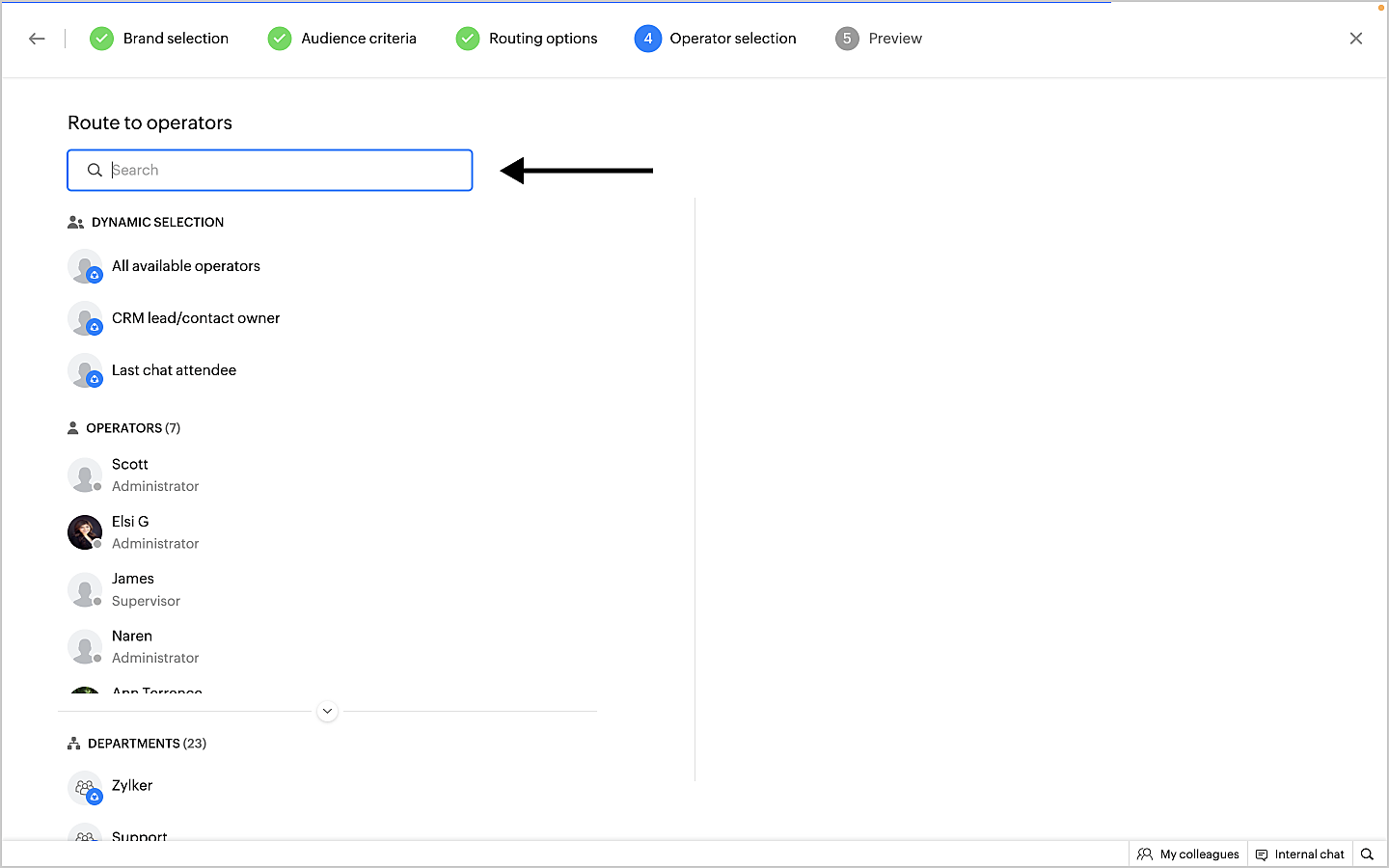Click step 5 number badge
Screen dimensions: 1389x868
click(x=847, y=39)
